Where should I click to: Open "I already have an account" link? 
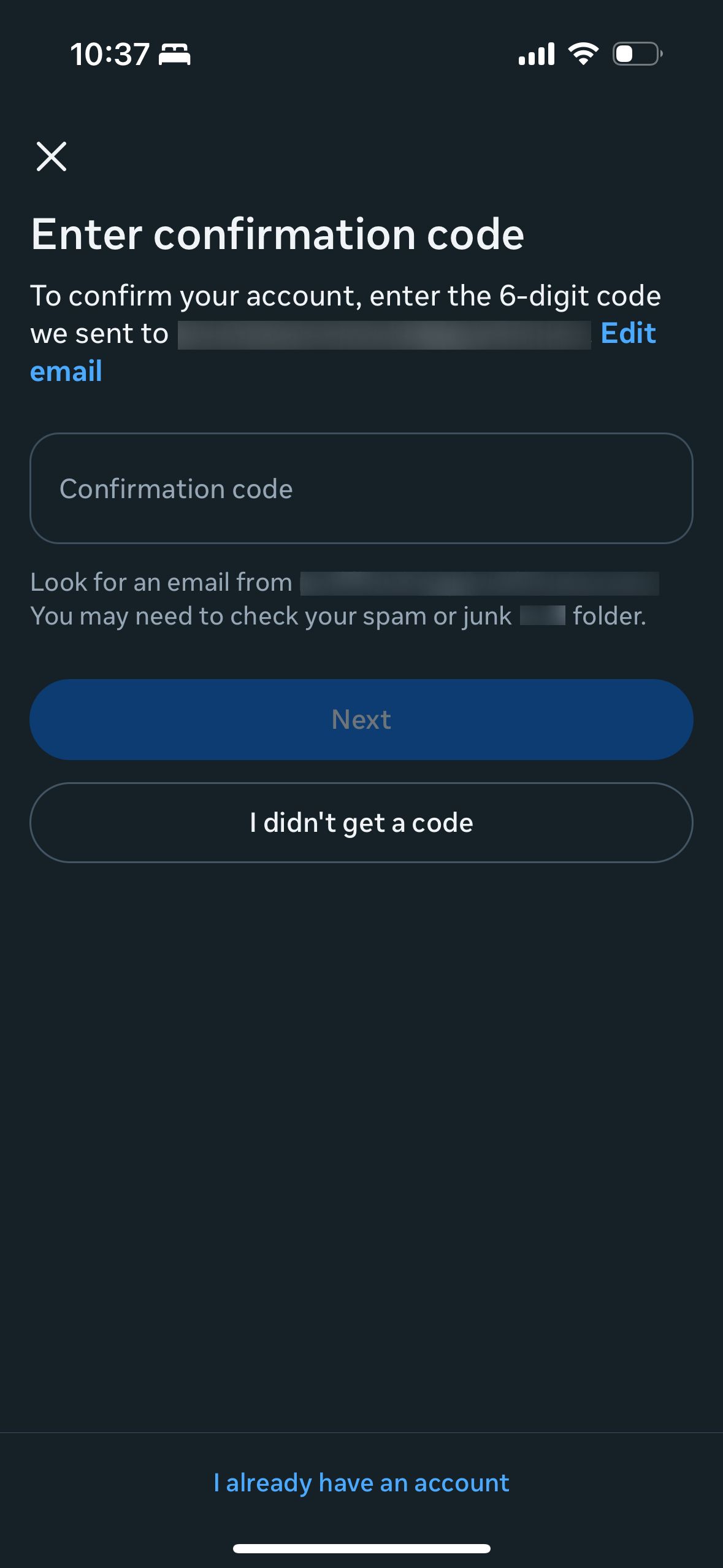tap(361, 1483)
